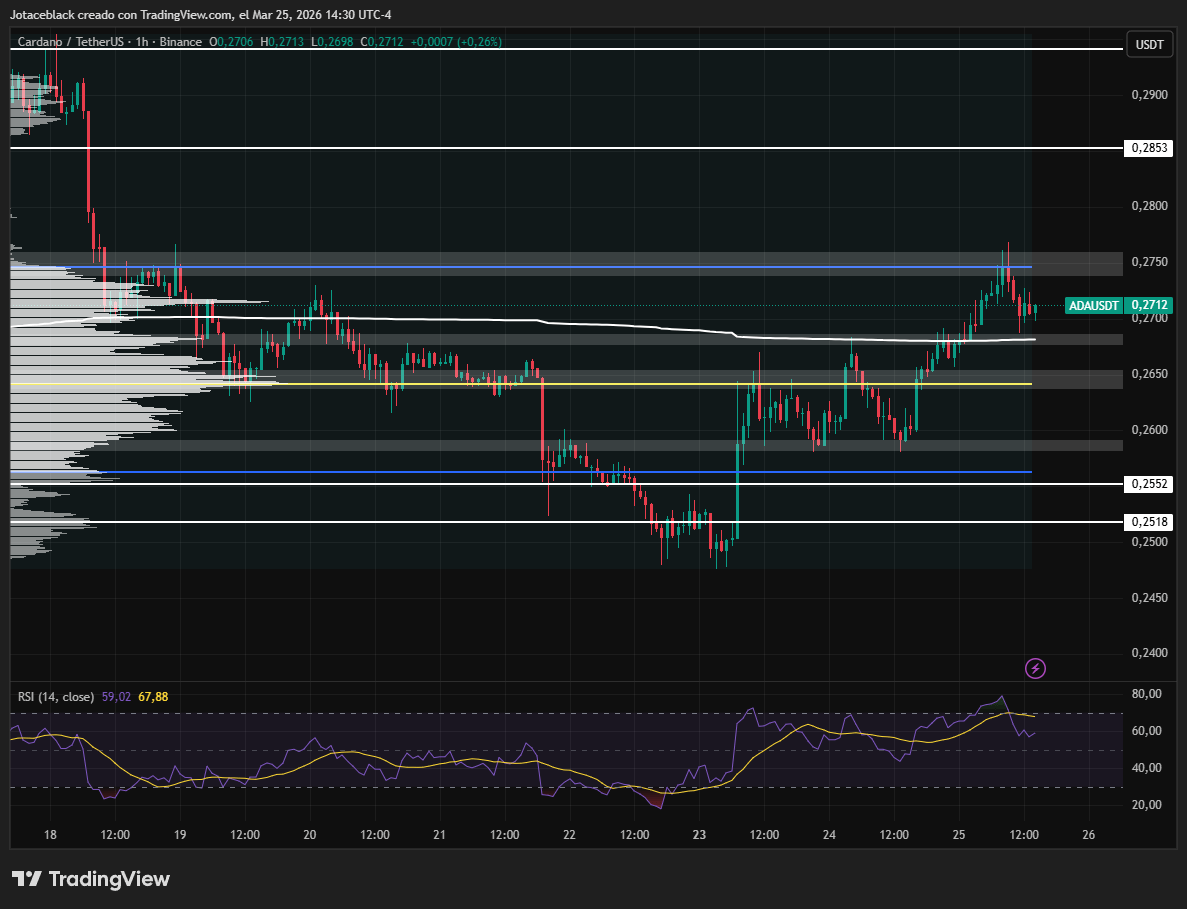Select the 0,2552 price level label
This screenshot has height=909, width=1187.
[x=1149, y=484]
